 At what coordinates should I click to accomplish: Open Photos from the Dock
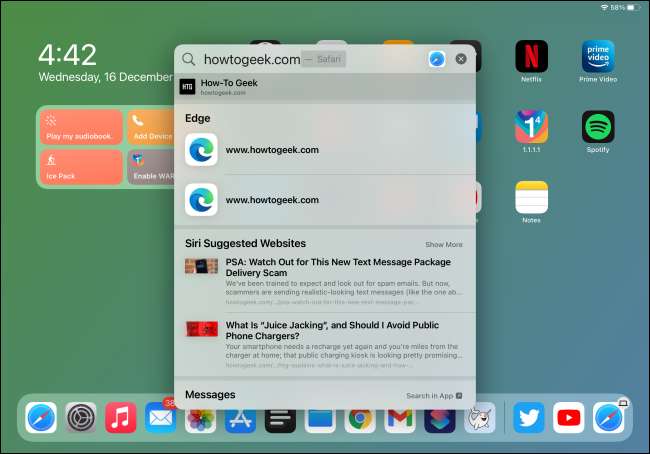pyautogui.click(x=200, y=421)
